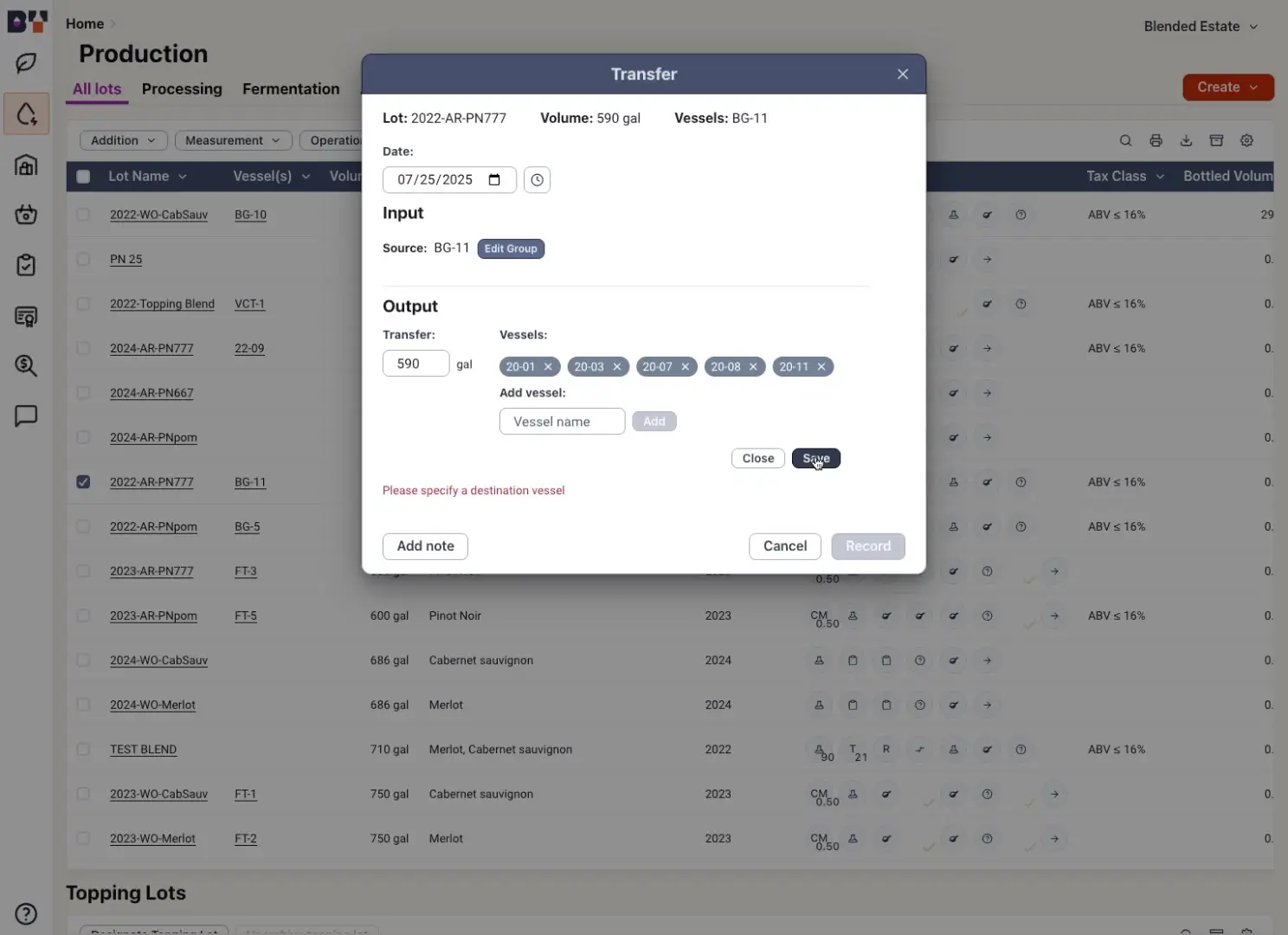Click the Transfer gallons input field
This screenshot has width=1288, height=935.
(416, 364)
